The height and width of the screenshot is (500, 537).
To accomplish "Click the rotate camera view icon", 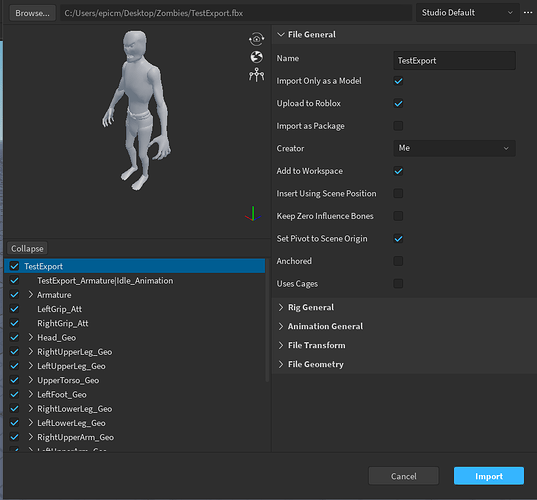I will coord(256,39).
